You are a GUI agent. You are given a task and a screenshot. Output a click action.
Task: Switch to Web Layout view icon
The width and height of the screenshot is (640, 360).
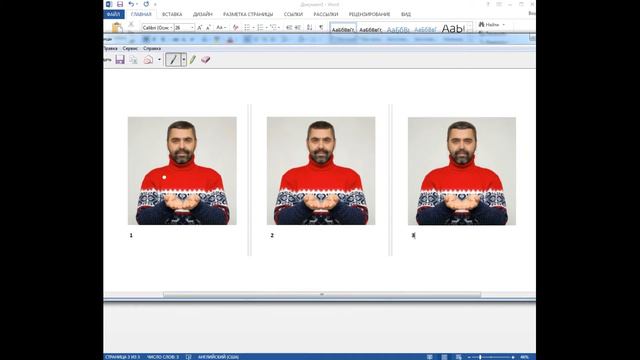pos(458,357)
